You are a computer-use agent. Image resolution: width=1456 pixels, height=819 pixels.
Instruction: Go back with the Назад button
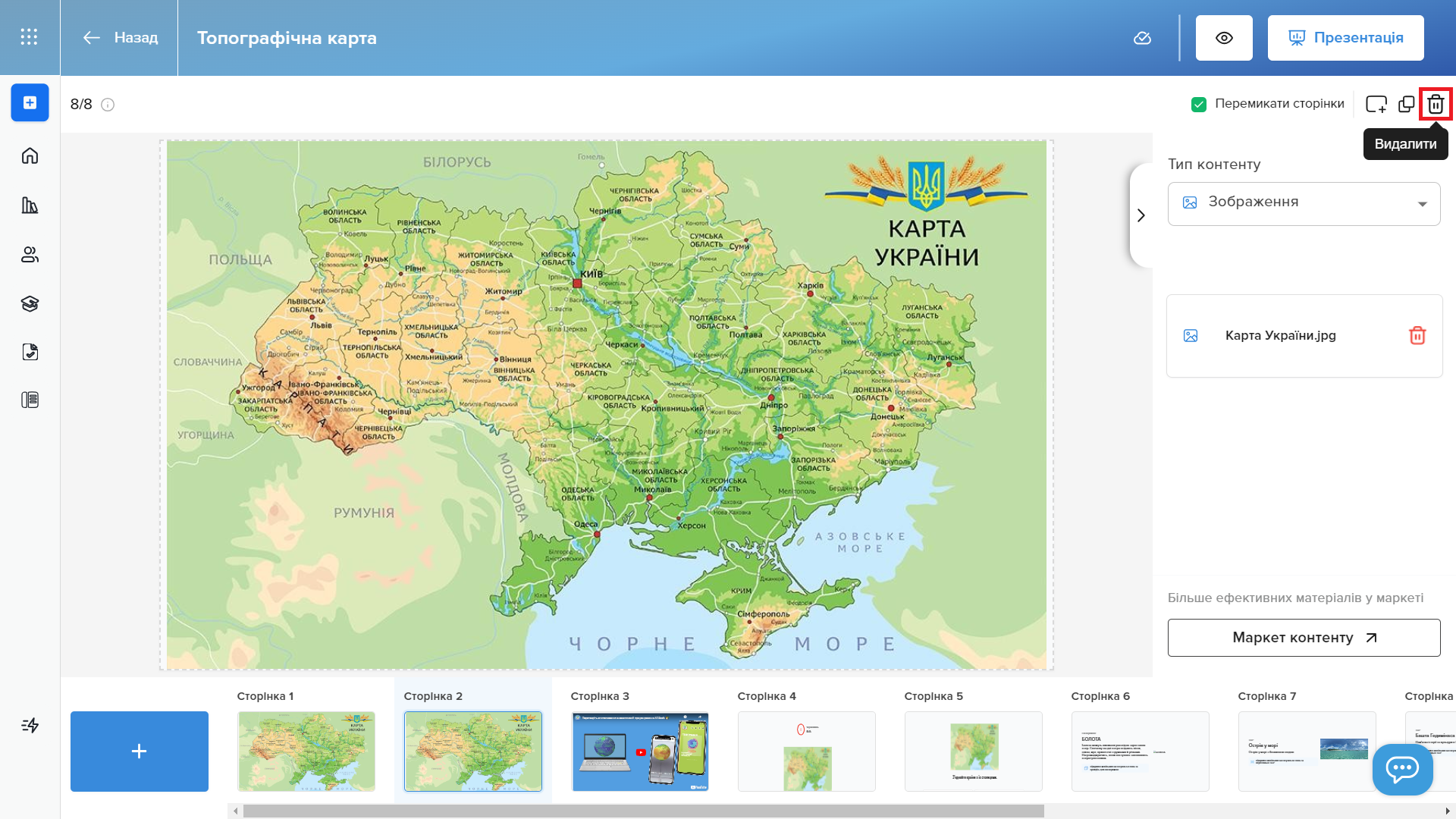tap(120, 37)
